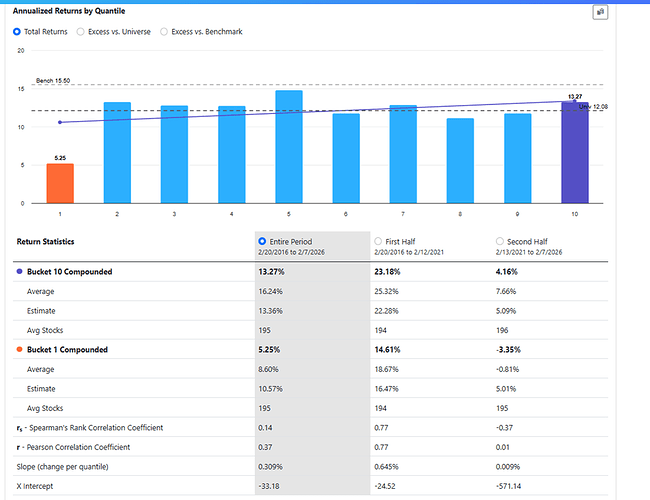
Task: Click the orange bar for quantile 1
Action: click(60, 183)
